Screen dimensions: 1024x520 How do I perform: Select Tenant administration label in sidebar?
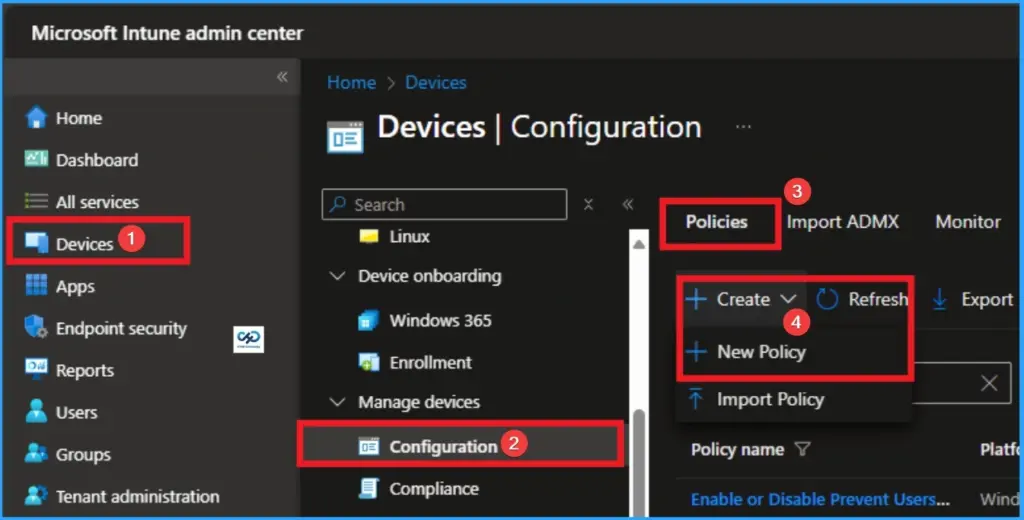138,496
